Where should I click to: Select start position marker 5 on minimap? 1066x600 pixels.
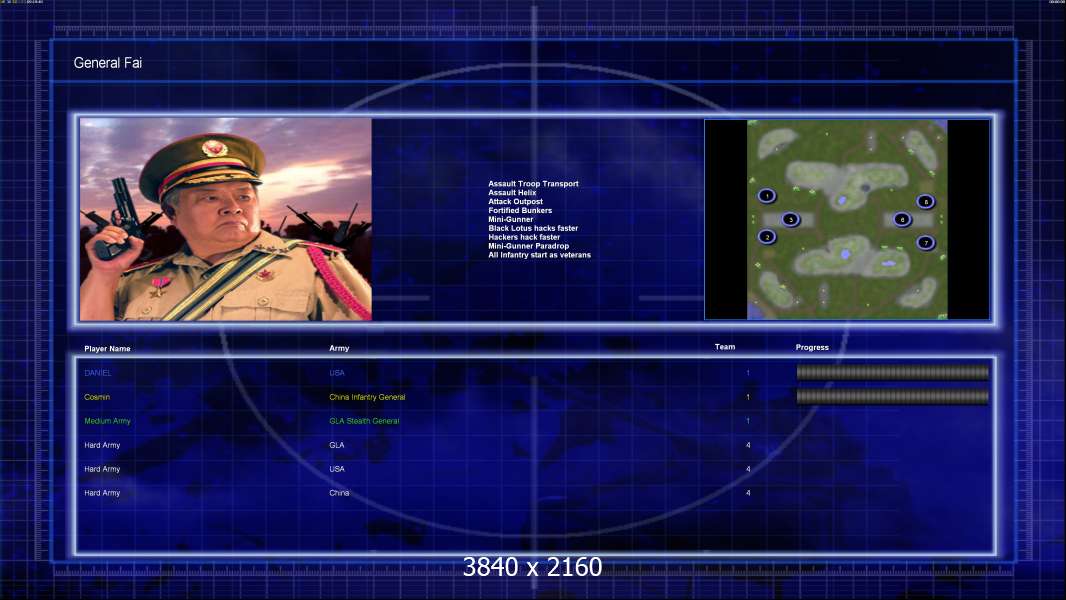pos(790,219)
